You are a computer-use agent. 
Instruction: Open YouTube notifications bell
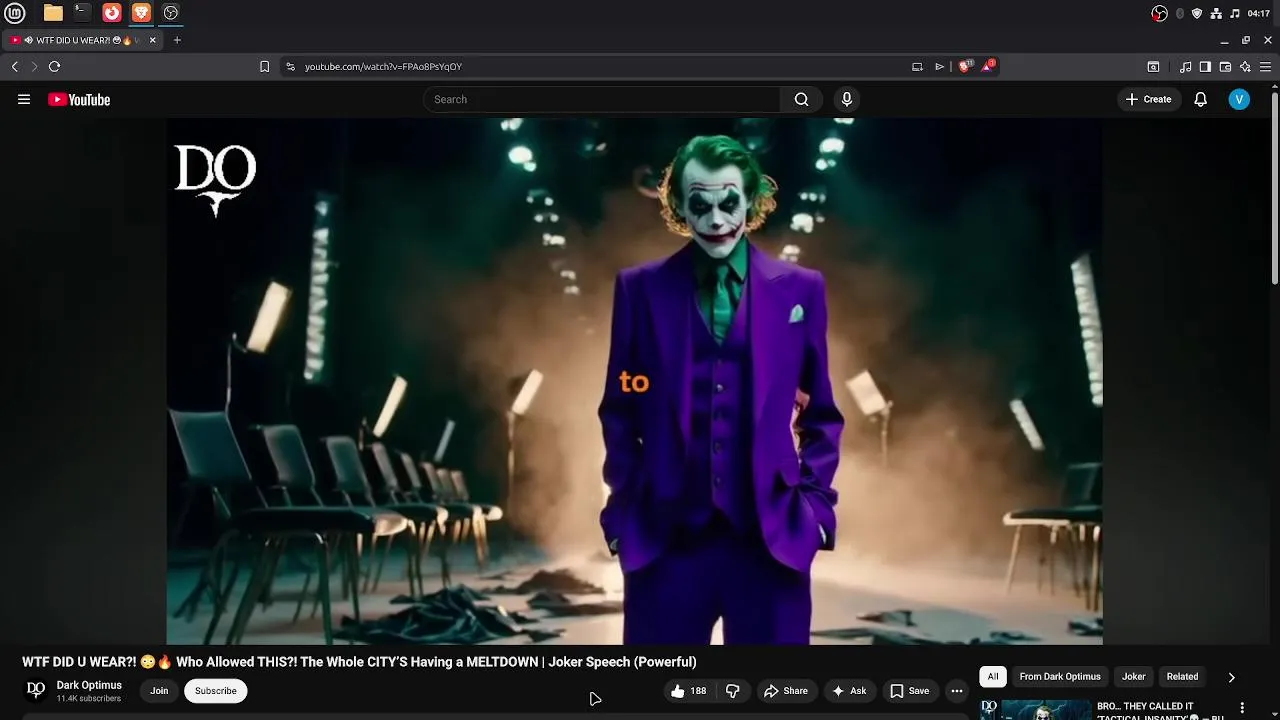[1201, 99]
